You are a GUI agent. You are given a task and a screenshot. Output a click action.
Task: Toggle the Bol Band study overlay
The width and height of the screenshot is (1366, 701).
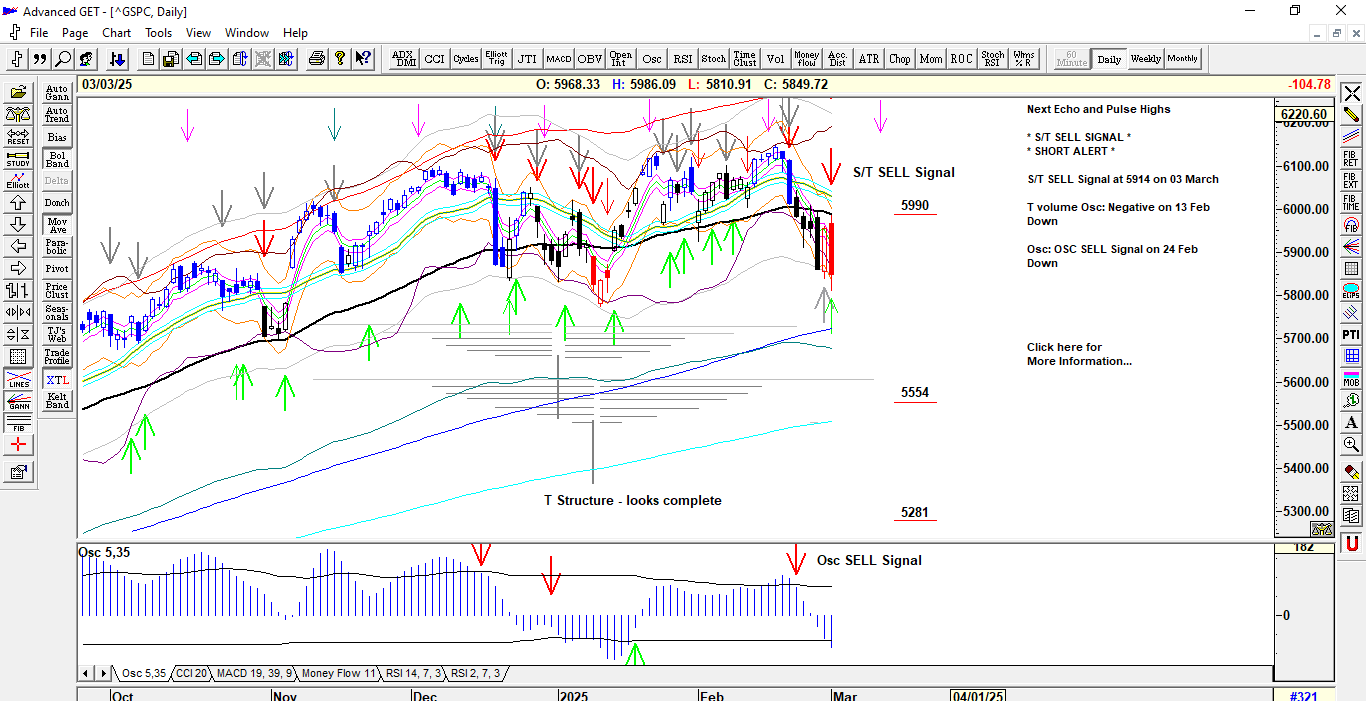click(57, 159)
